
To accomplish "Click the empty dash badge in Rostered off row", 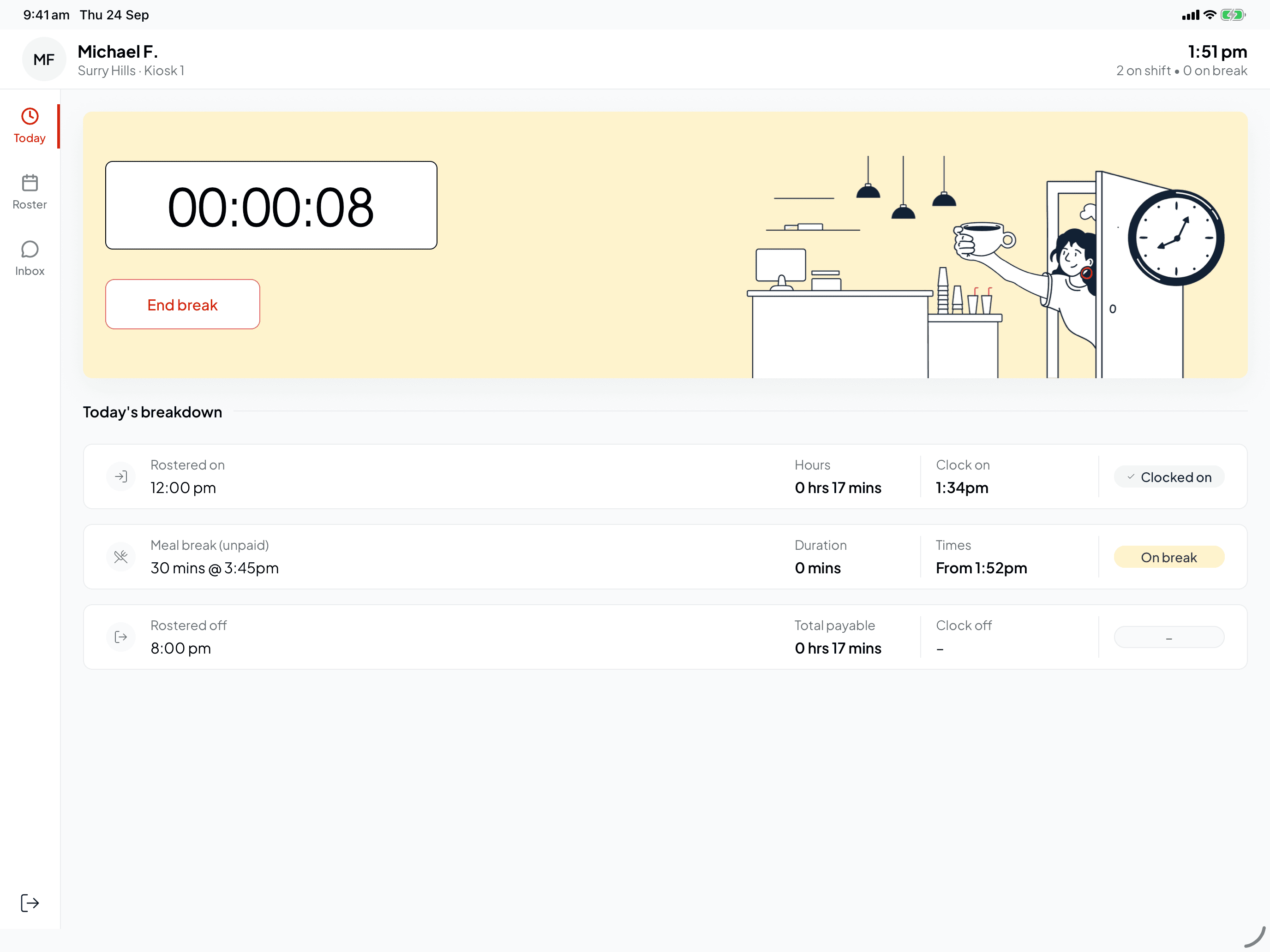I will (1169, 637).
